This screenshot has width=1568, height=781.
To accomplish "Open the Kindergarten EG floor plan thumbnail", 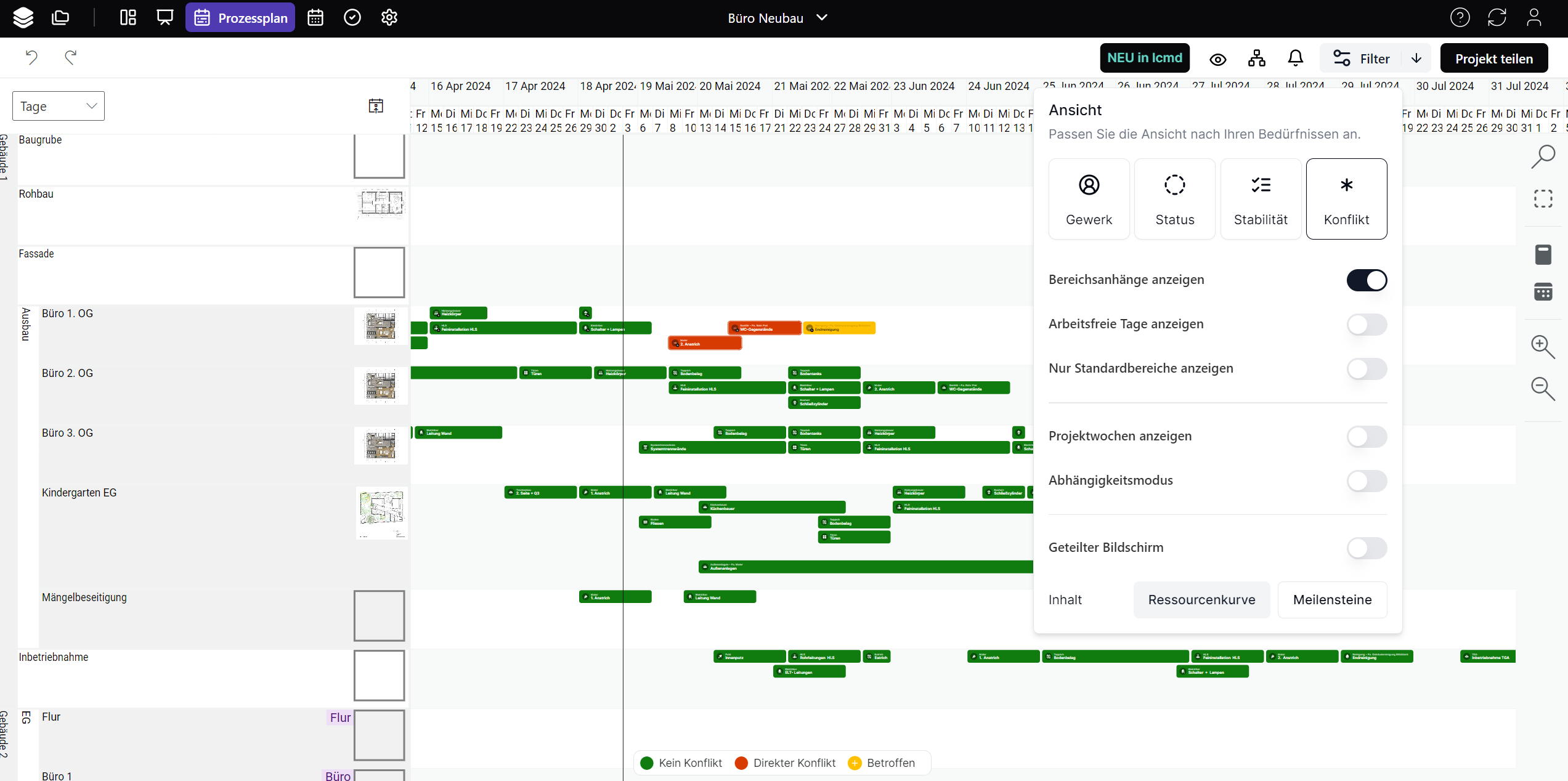I will click(x=381, y=512).
